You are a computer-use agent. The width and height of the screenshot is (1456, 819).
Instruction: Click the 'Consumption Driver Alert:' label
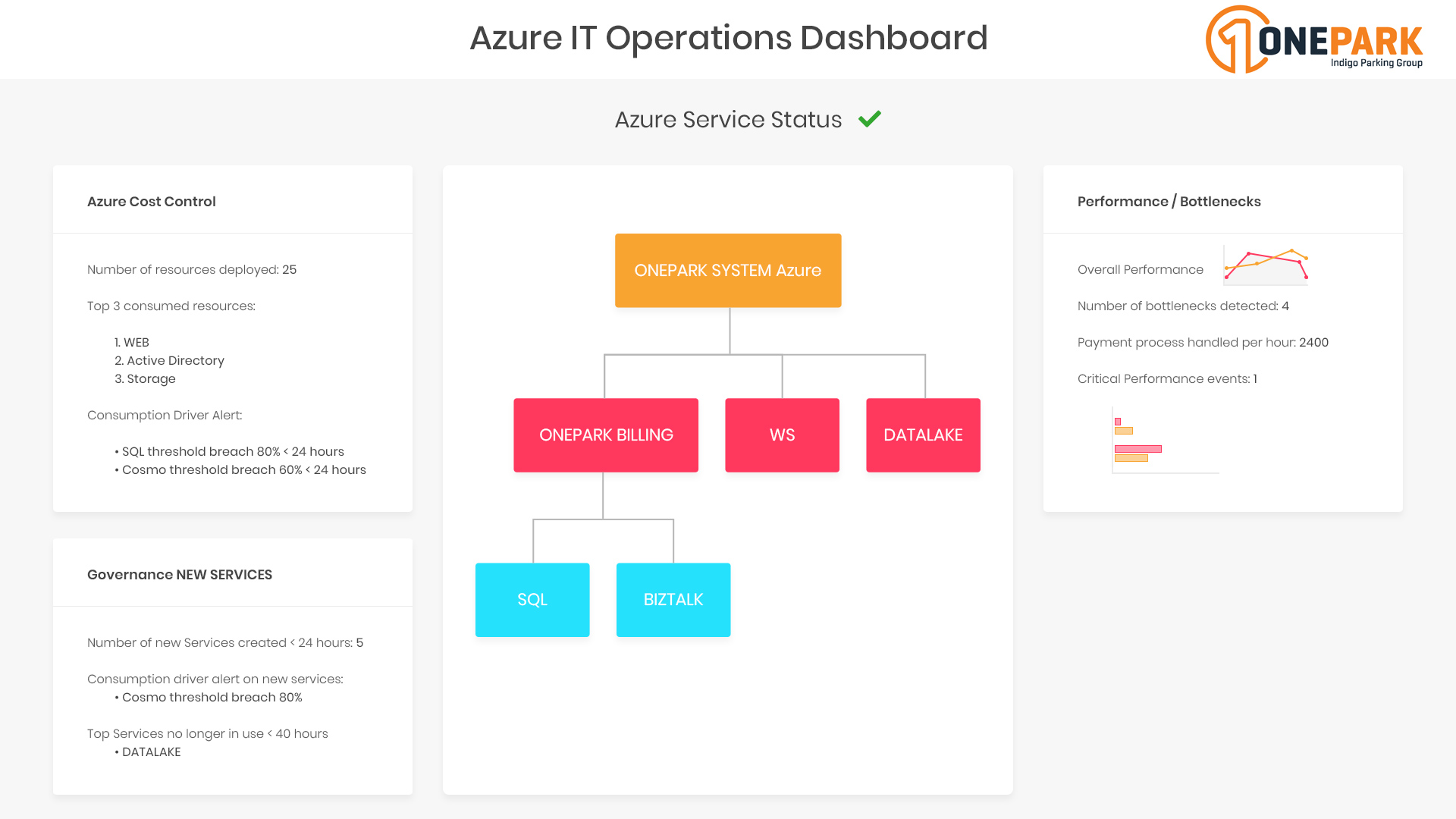[165, 416]
